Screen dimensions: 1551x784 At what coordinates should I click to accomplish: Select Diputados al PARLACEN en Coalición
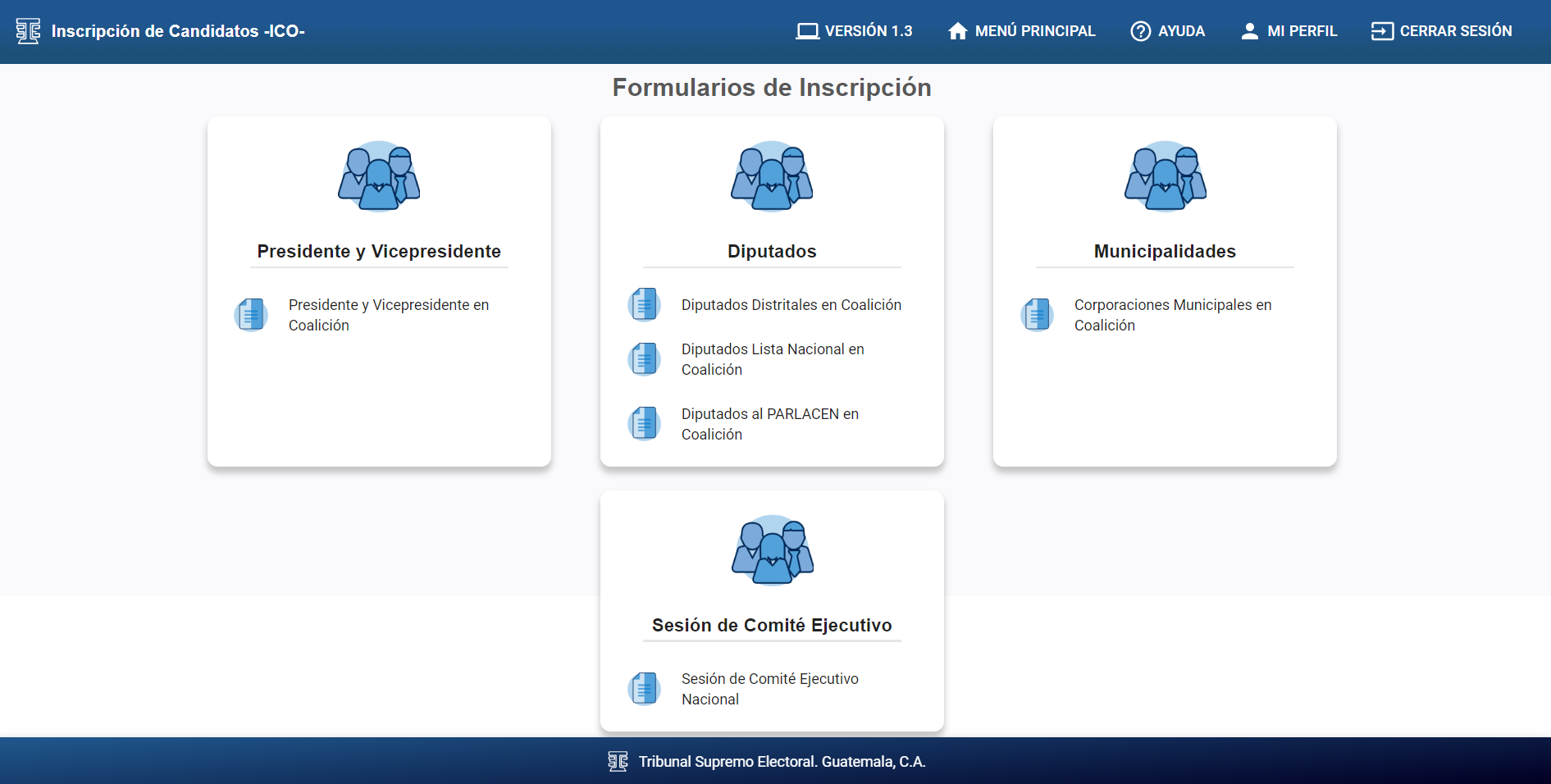point(769,424)
